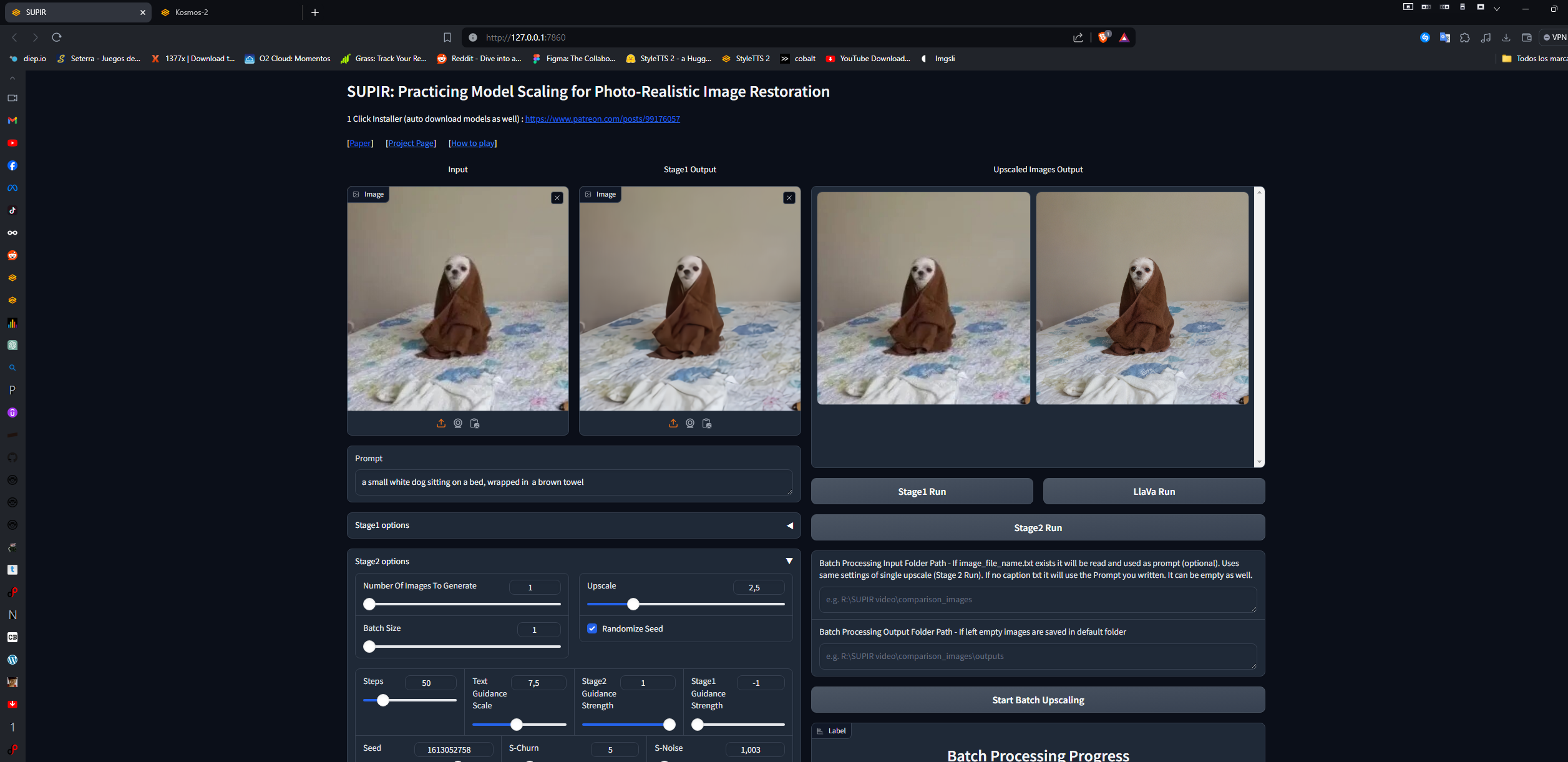Switch to the Kosmos-2 browser tab
This screenshot has width=1568, height=762.
pos(192,12)
